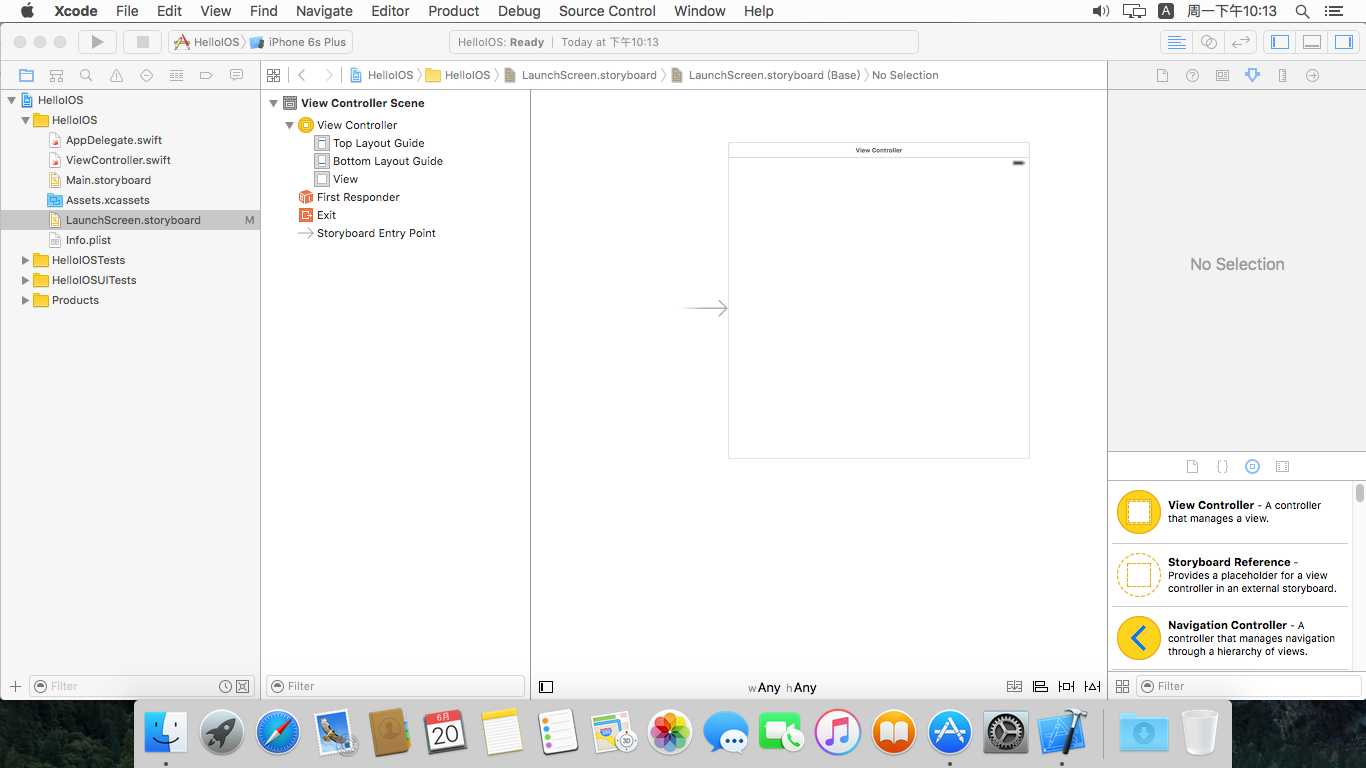
Task: Open the Test navigator diamond icon
Action: 146,75
